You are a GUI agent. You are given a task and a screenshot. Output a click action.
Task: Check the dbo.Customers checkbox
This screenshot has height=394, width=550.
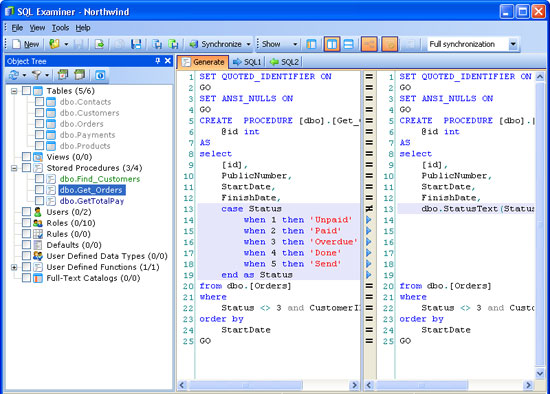tap(39, 113)
